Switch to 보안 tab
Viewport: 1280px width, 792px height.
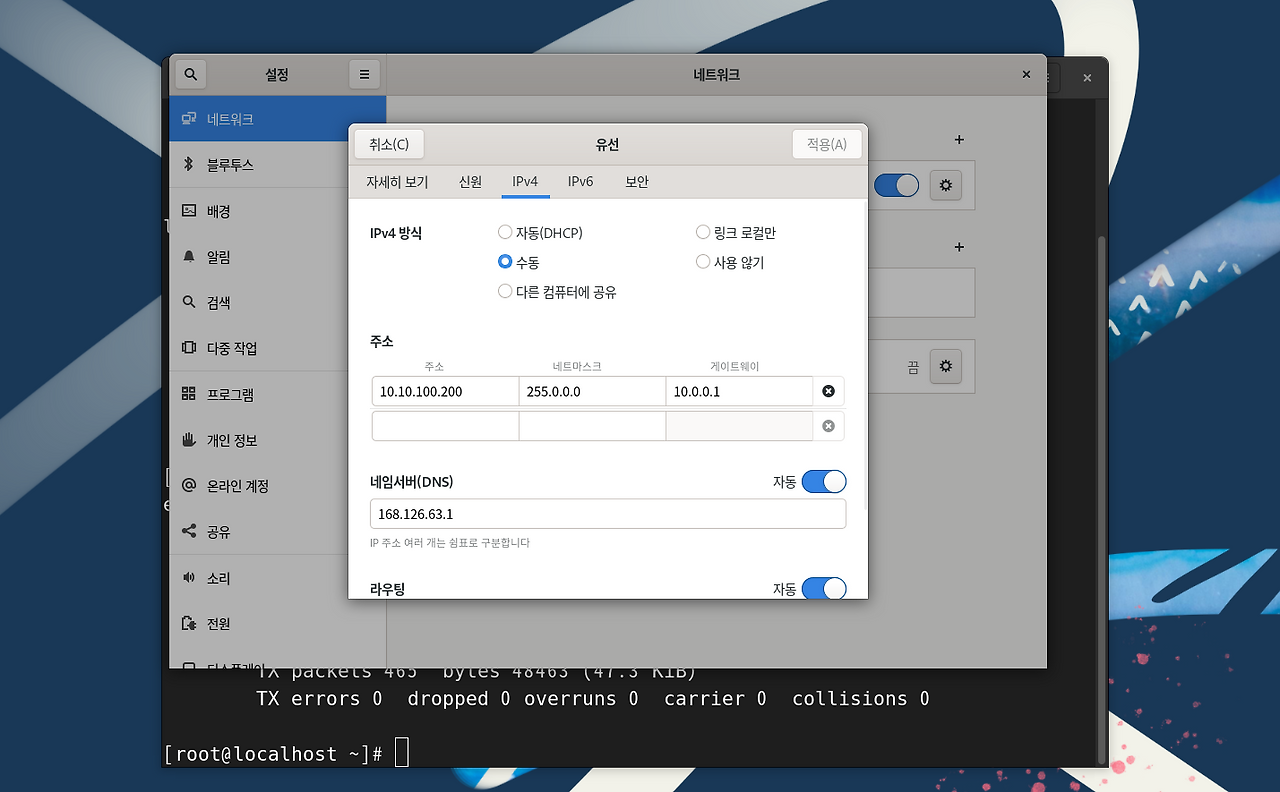click(x=637, y=182)
